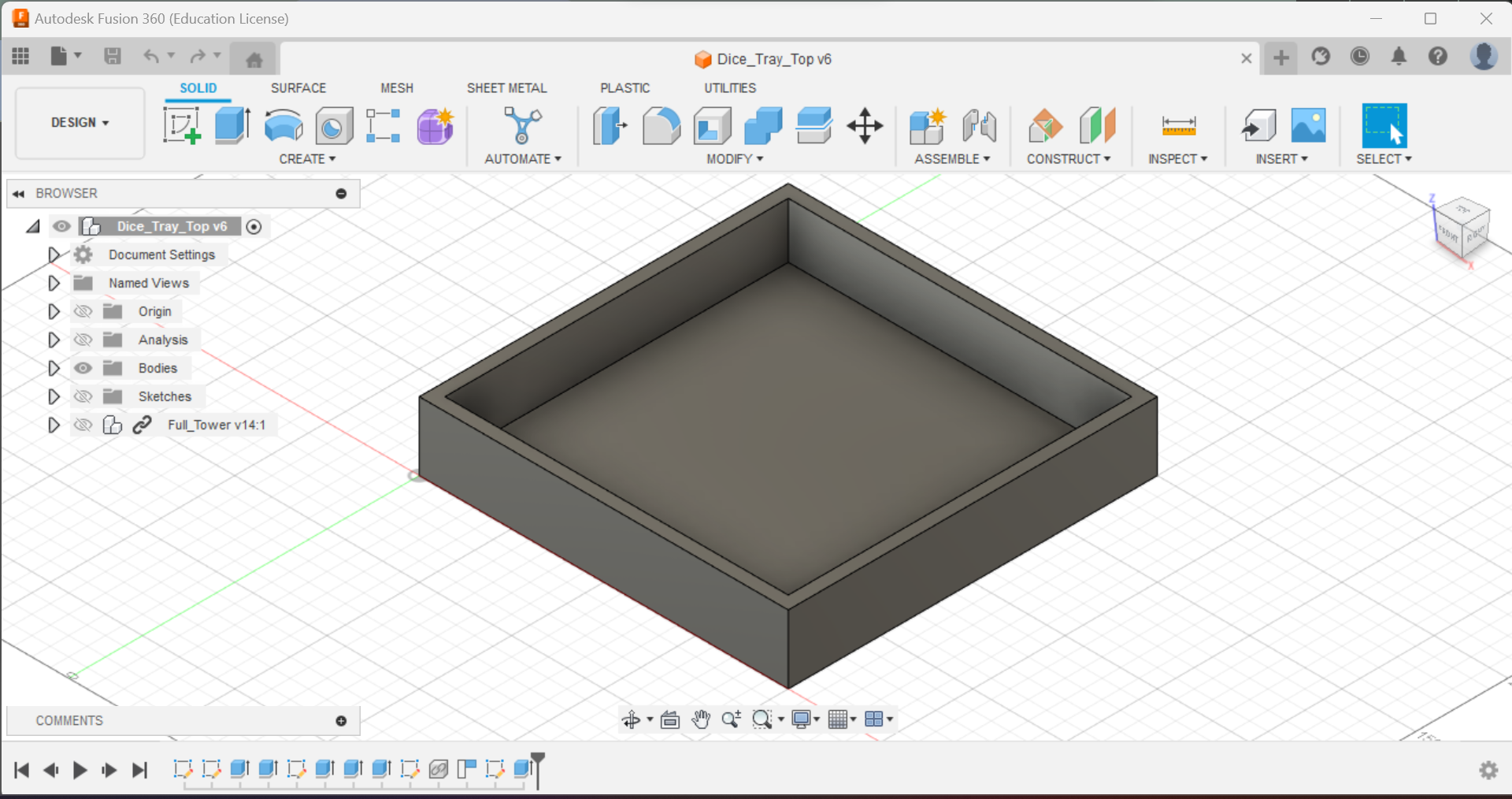Image resolution: width=1512 pixels, height=799 pixels.
Task: Switch to the Sheet Metal tab
Action: click(x=506, y=87)
